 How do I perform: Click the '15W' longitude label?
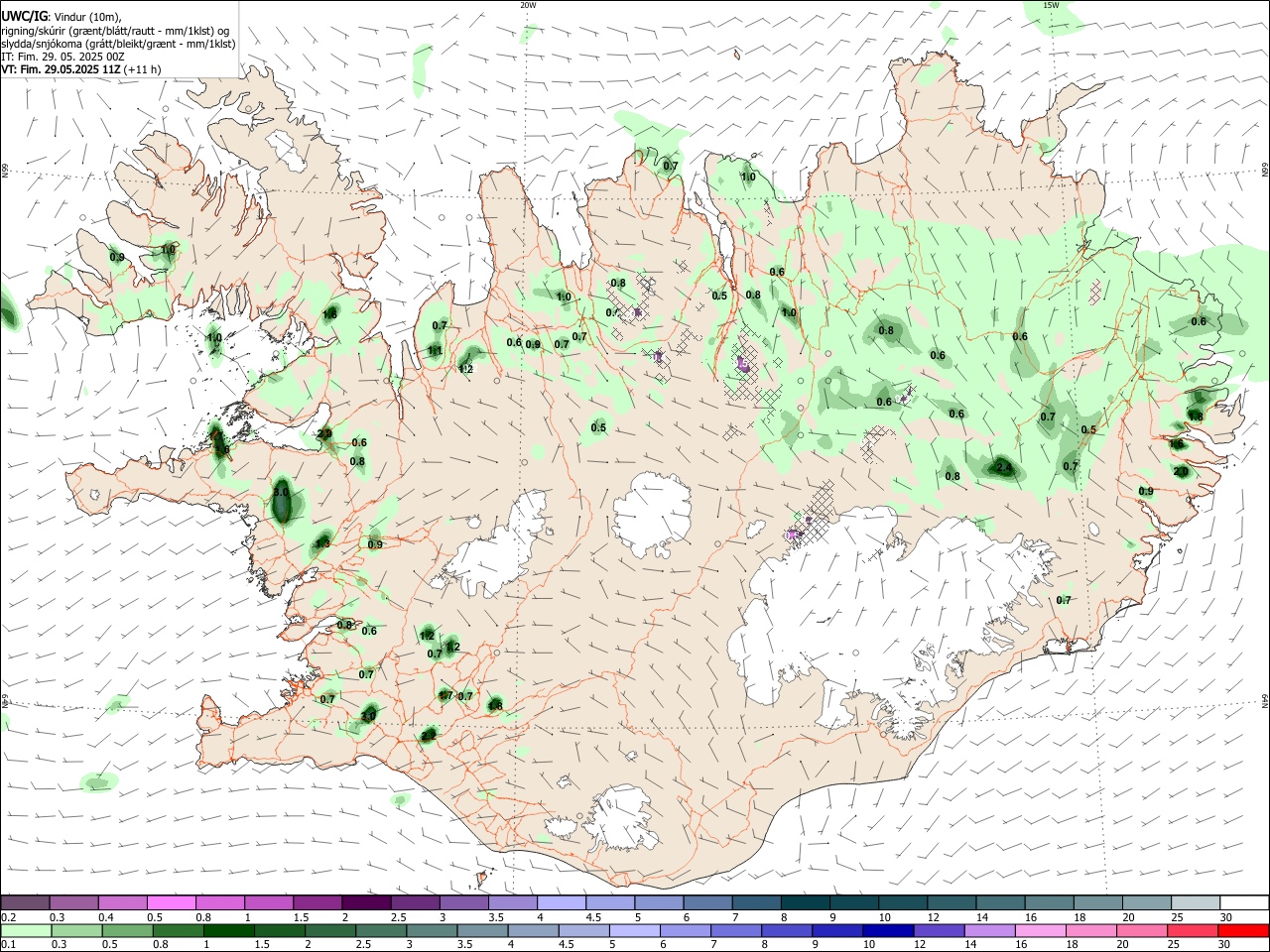(x=1051, y=5)
